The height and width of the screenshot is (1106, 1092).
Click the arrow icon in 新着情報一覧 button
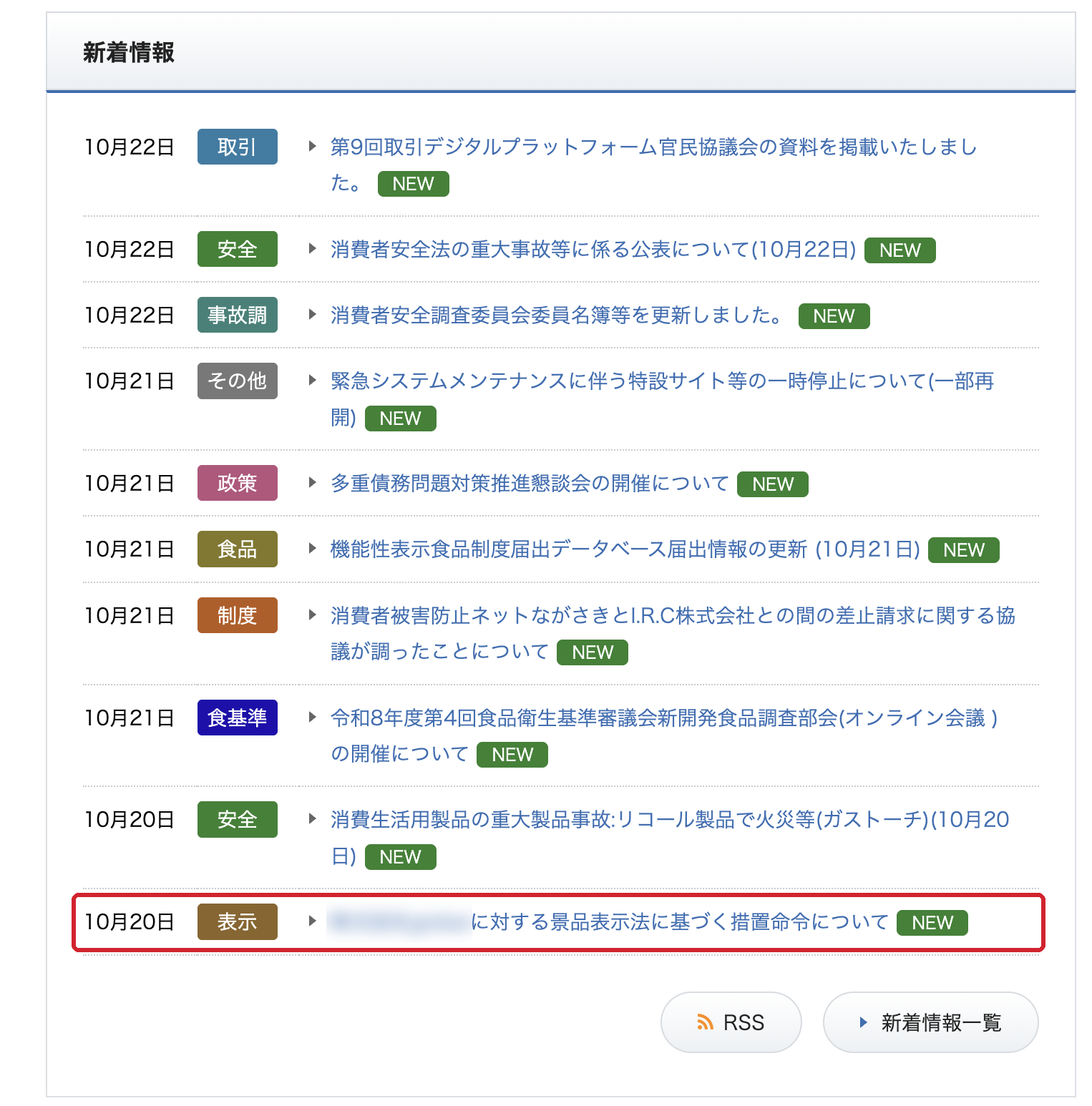(x=864, y=1022)
